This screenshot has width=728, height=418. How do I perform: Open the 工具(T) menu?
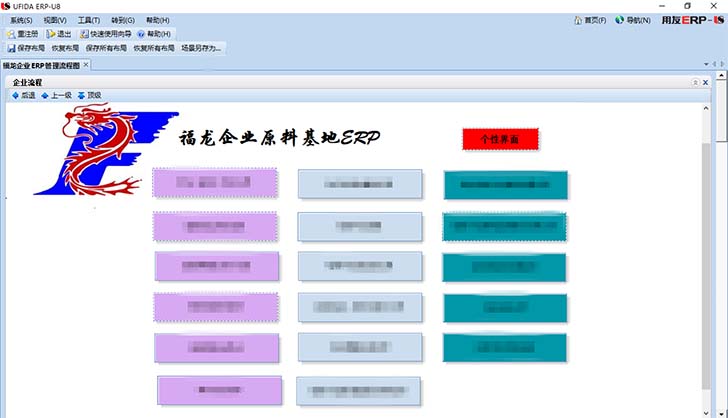[x=89, y=20]
